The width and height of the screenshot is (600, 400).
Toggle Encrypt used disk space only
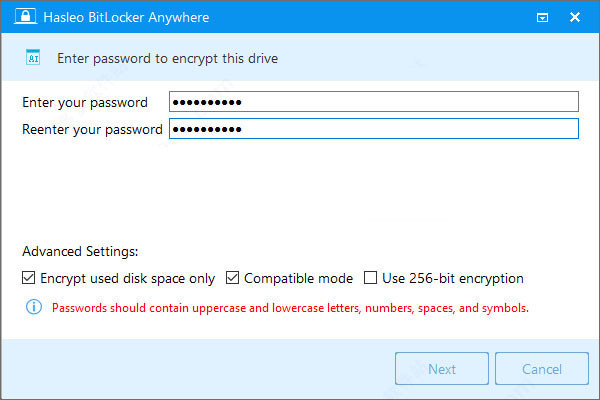28,278
